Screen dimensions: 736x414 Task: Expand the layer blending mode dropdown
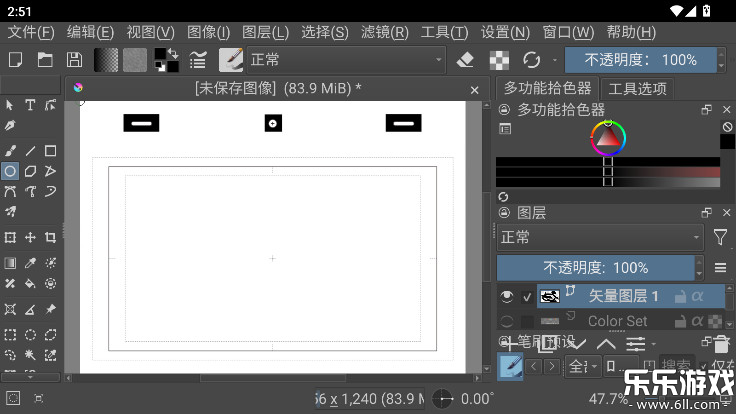pyautogui.click(x=600, y=237)
